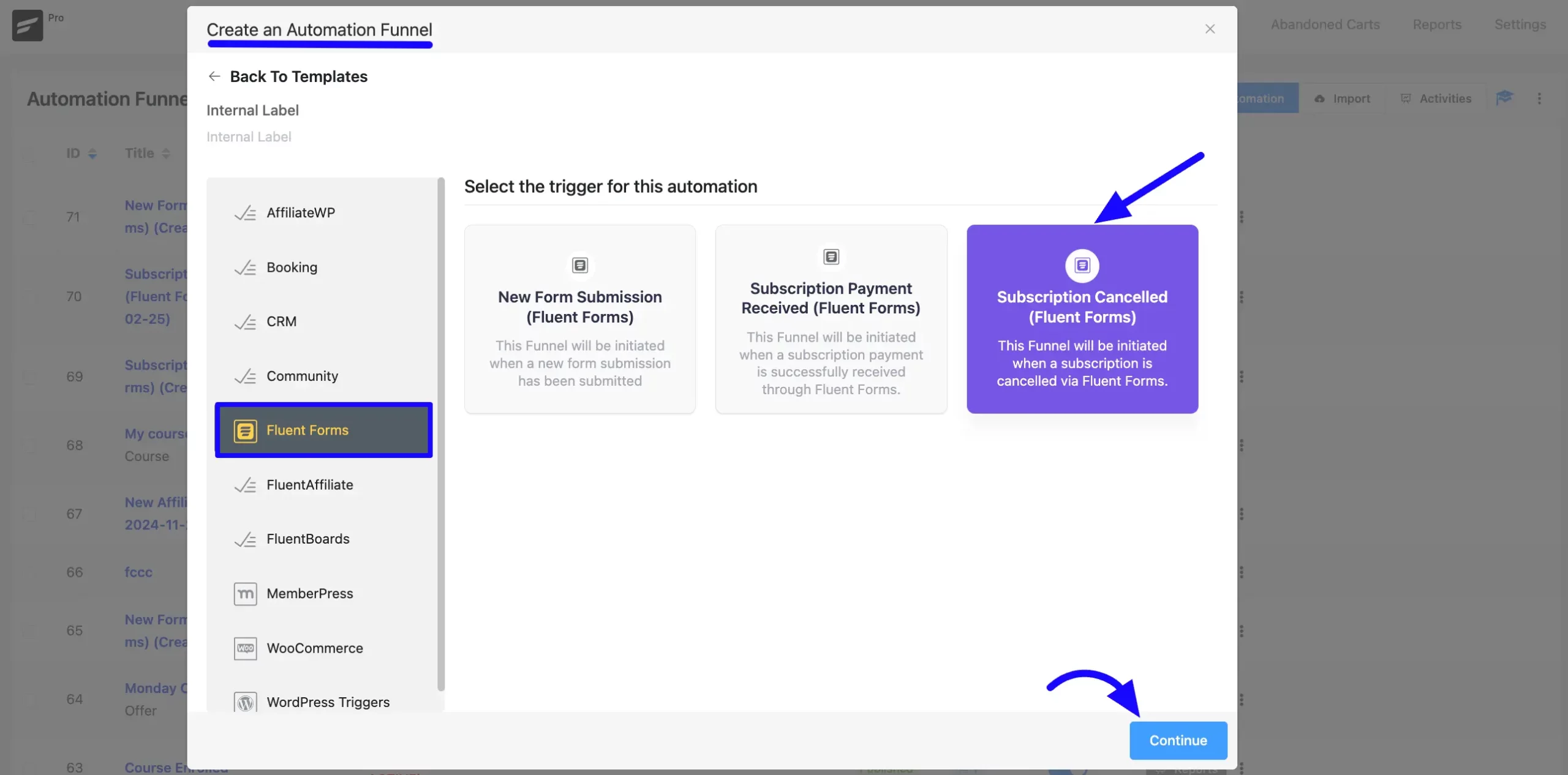
Task: Open row 67 three-dot actions menu
Action: pyautogui.click(x=1242, y=514)
